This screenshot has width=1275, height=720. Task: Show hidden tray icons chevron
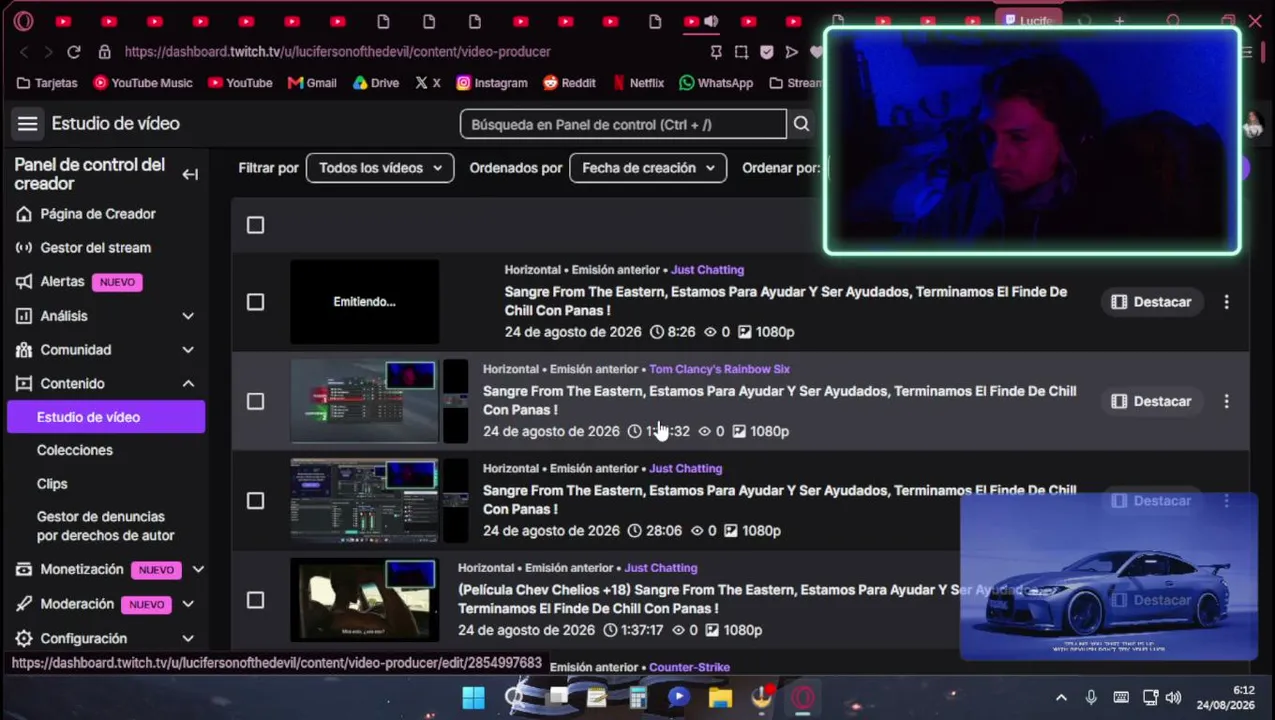click(x=1061, y=698)
